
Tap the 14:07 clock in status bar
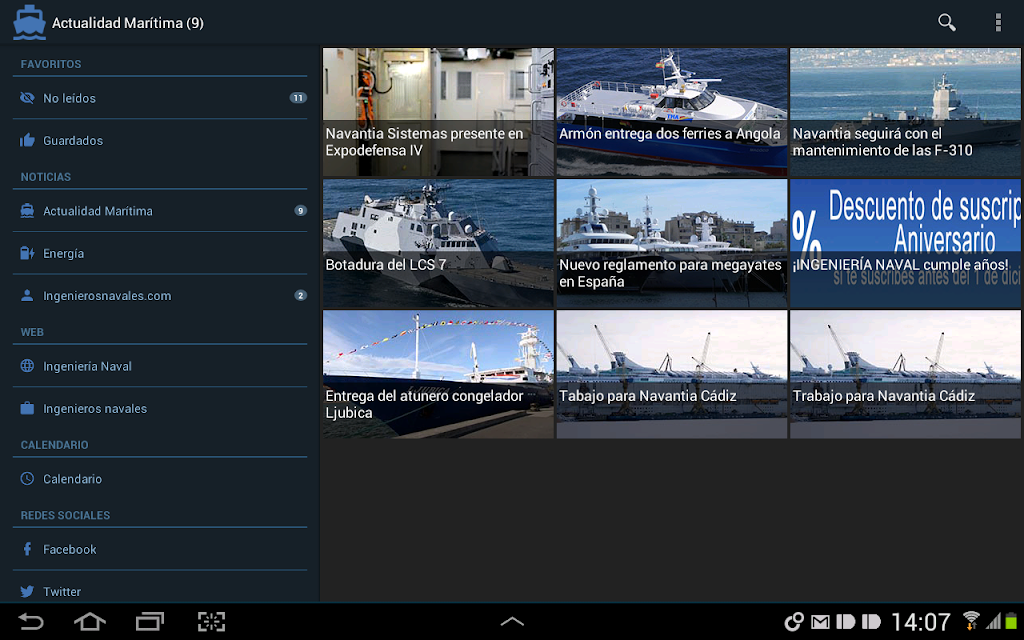point(921,622)
